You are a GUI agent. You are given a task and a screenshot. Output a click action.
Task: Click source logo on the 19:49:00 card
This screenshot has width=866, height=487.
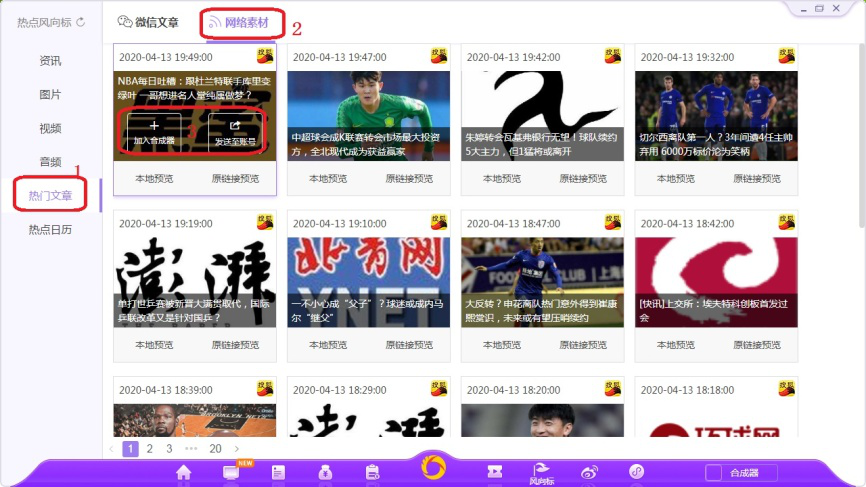click(x=265, y=56)
